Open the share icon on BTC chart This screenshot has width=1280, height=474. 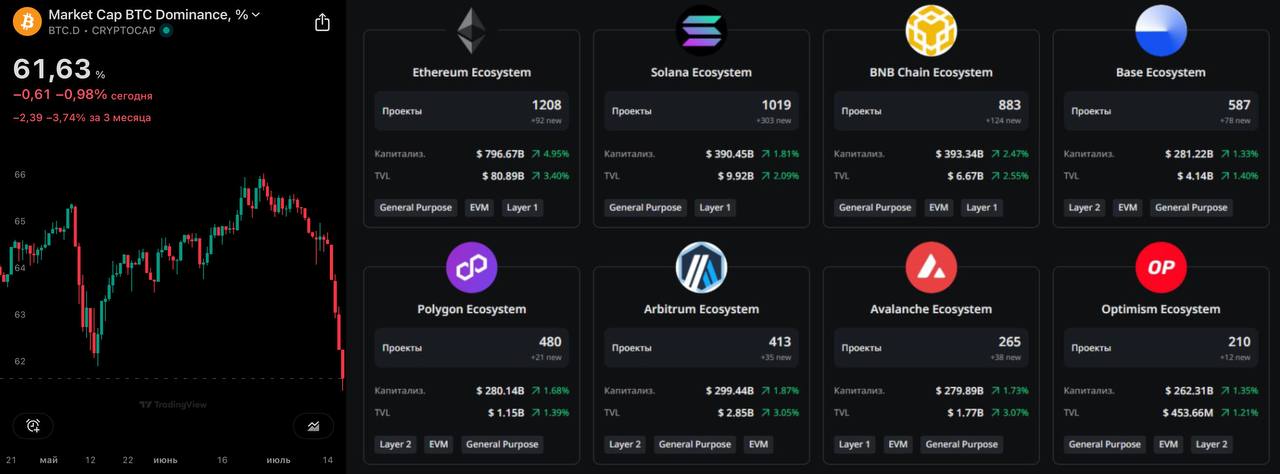point(322,22)
